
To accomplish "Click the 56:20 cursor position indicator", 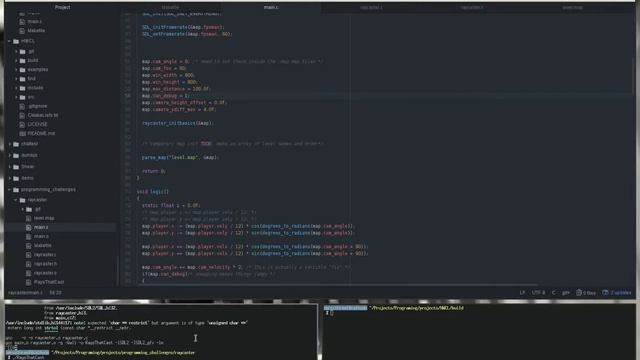I will (x=56, y=293).
